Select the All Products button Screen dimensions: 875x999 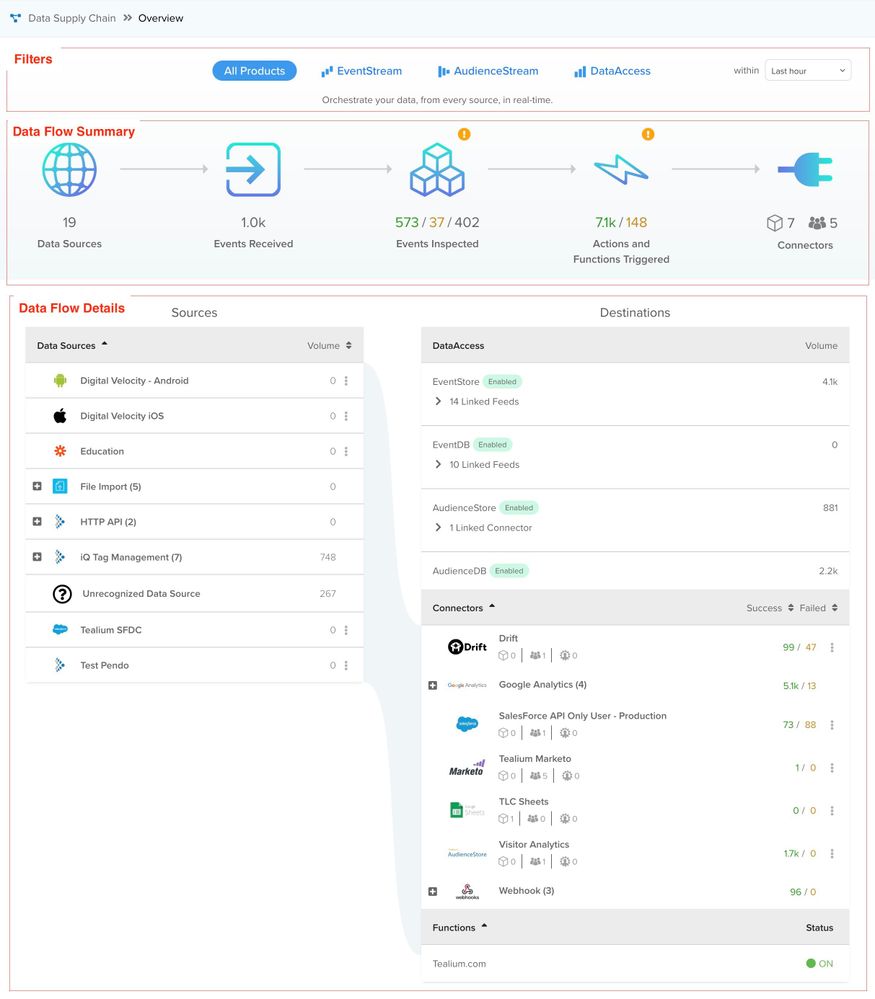coord(254,71)
